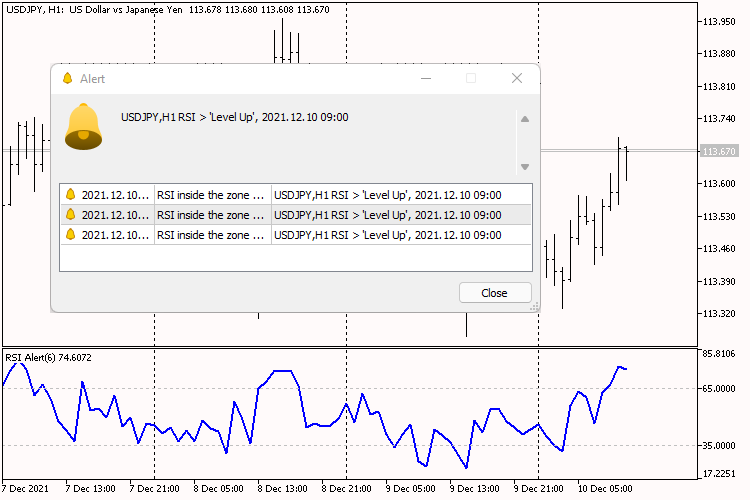The image size is (750, 500).
Task: Click second row date '2021.12.10...' cell
Action: (115, 215)
